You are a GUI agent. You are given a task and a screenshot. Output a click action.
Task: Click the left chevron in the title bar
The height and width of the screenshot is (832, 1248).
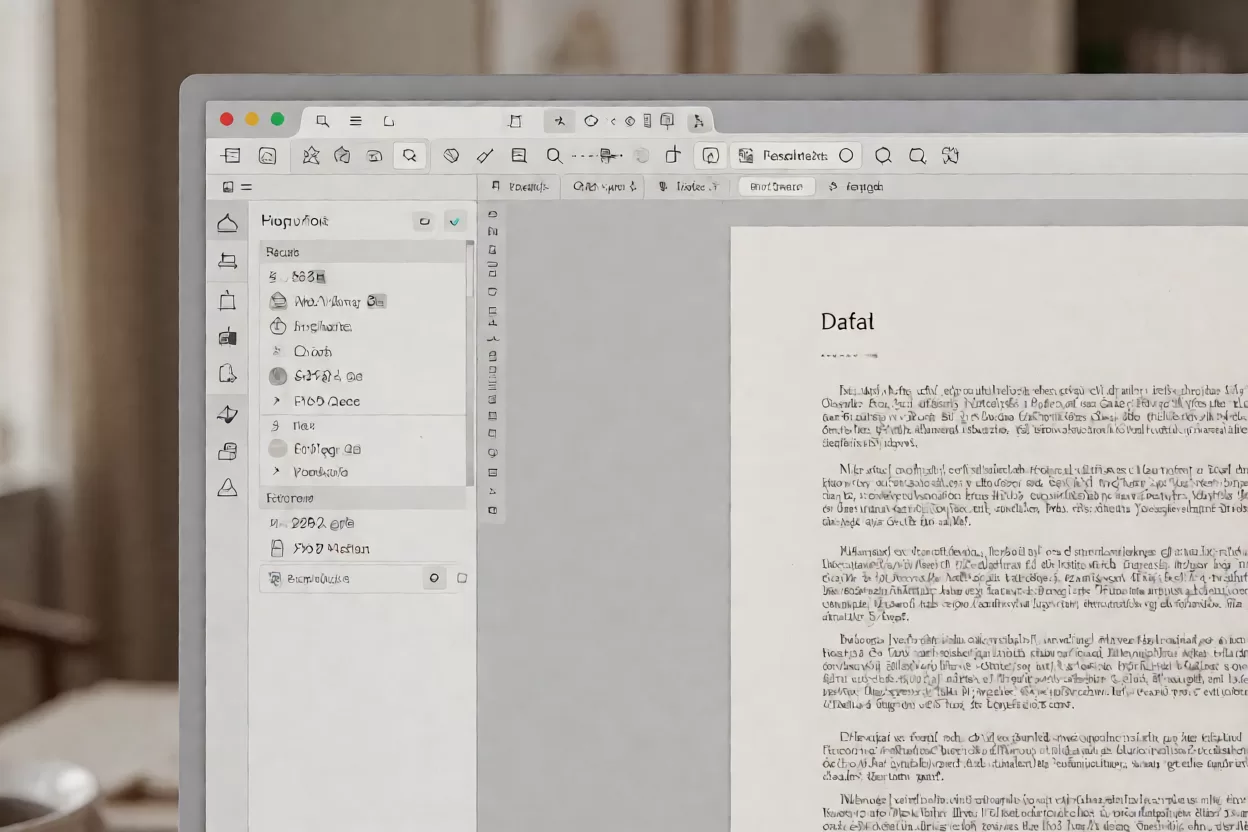[x=612, y=121]
